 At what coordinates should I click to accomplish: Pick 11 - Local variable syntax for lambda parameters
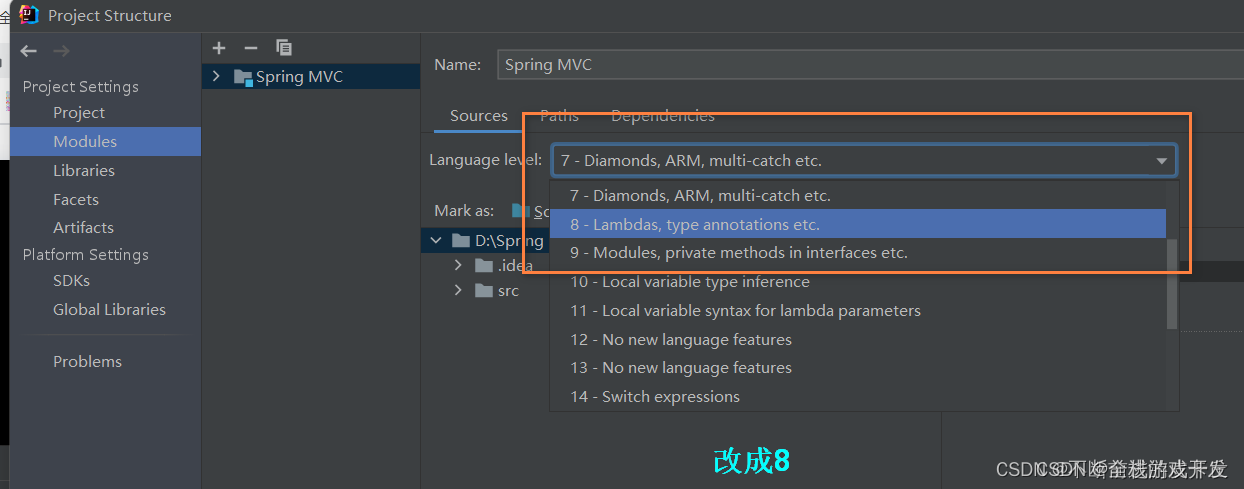(x=858, y=311)
